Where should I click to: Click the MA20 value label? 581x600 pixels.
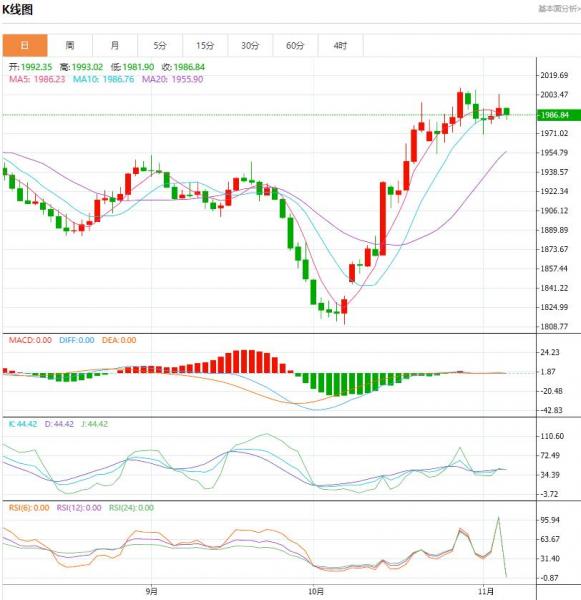click(x=173, y=79)
